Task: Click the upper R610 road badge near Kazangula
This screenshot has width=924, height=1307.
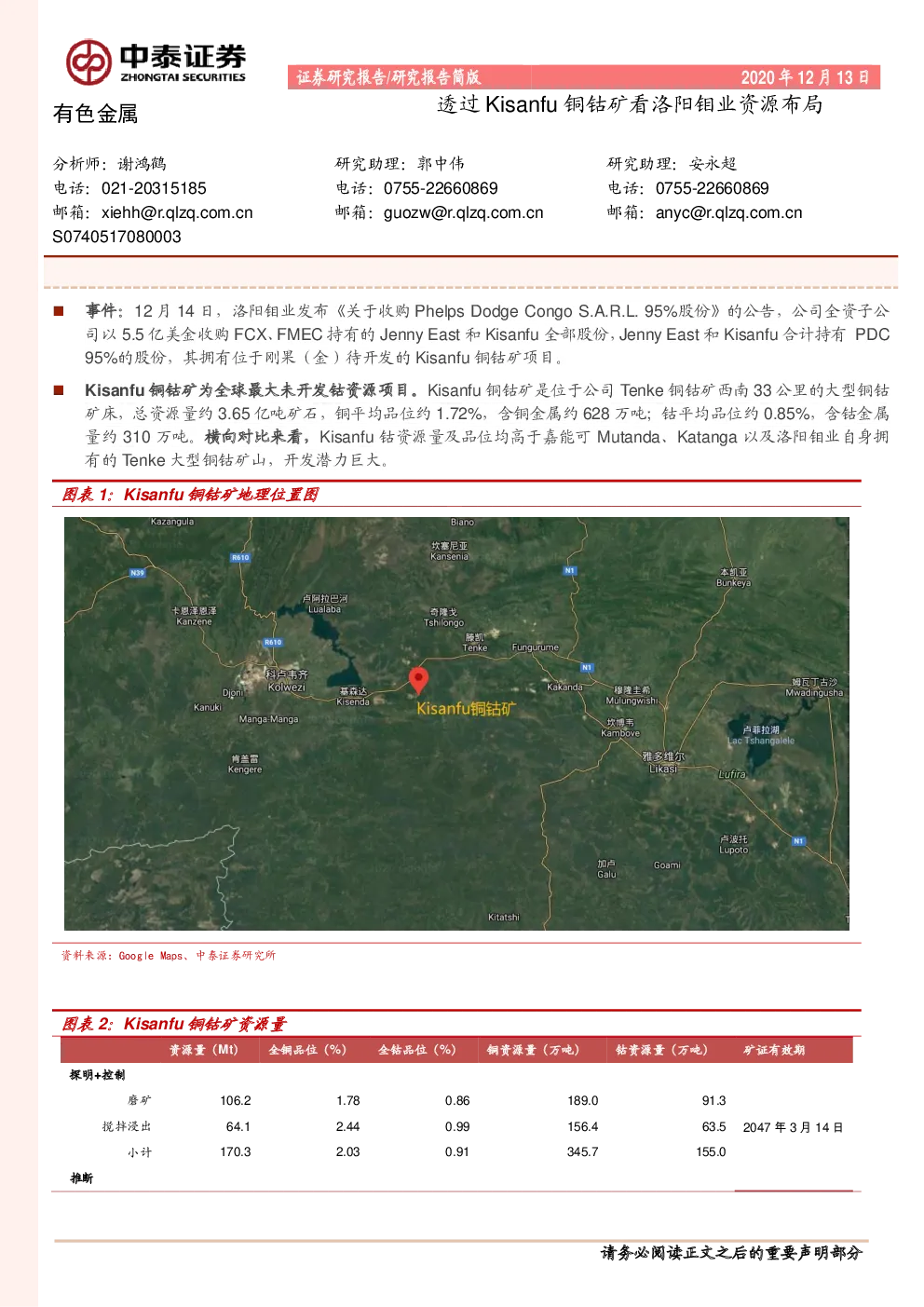Action: point(240,557)
